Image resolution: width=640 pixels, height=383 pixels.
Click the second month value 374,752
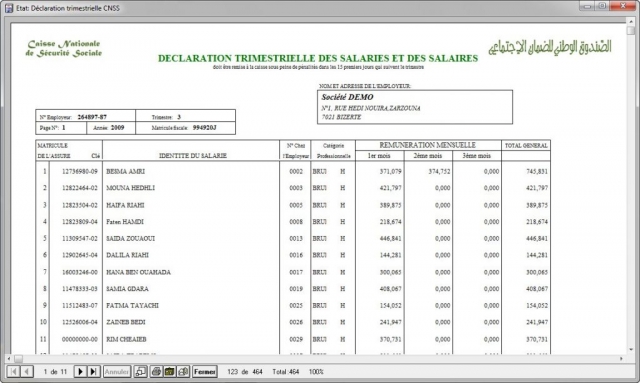[x=439, y=171]
